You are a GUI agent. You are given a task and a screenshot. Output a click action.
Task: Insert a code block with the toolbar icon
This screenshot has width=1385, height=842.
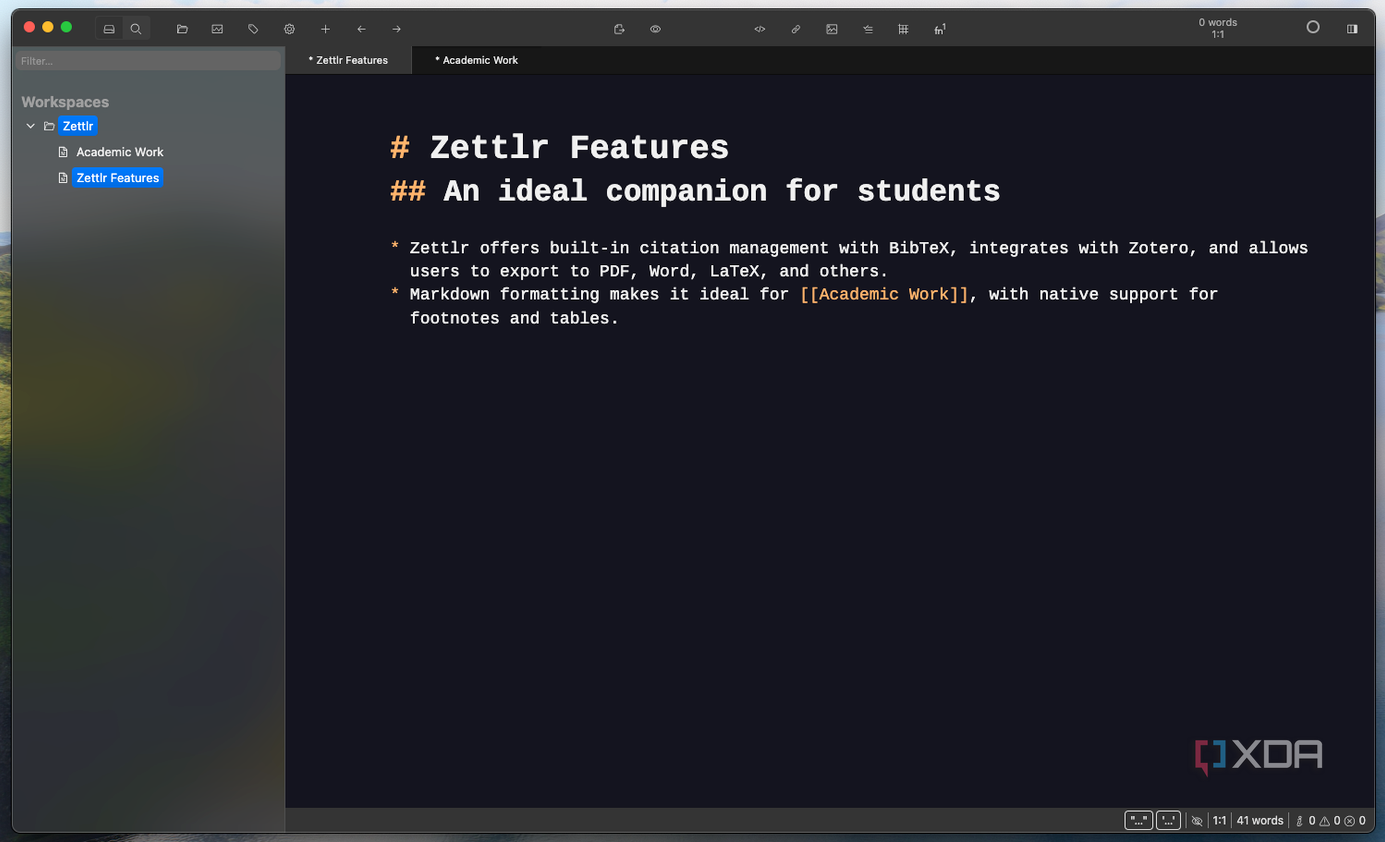760,29
